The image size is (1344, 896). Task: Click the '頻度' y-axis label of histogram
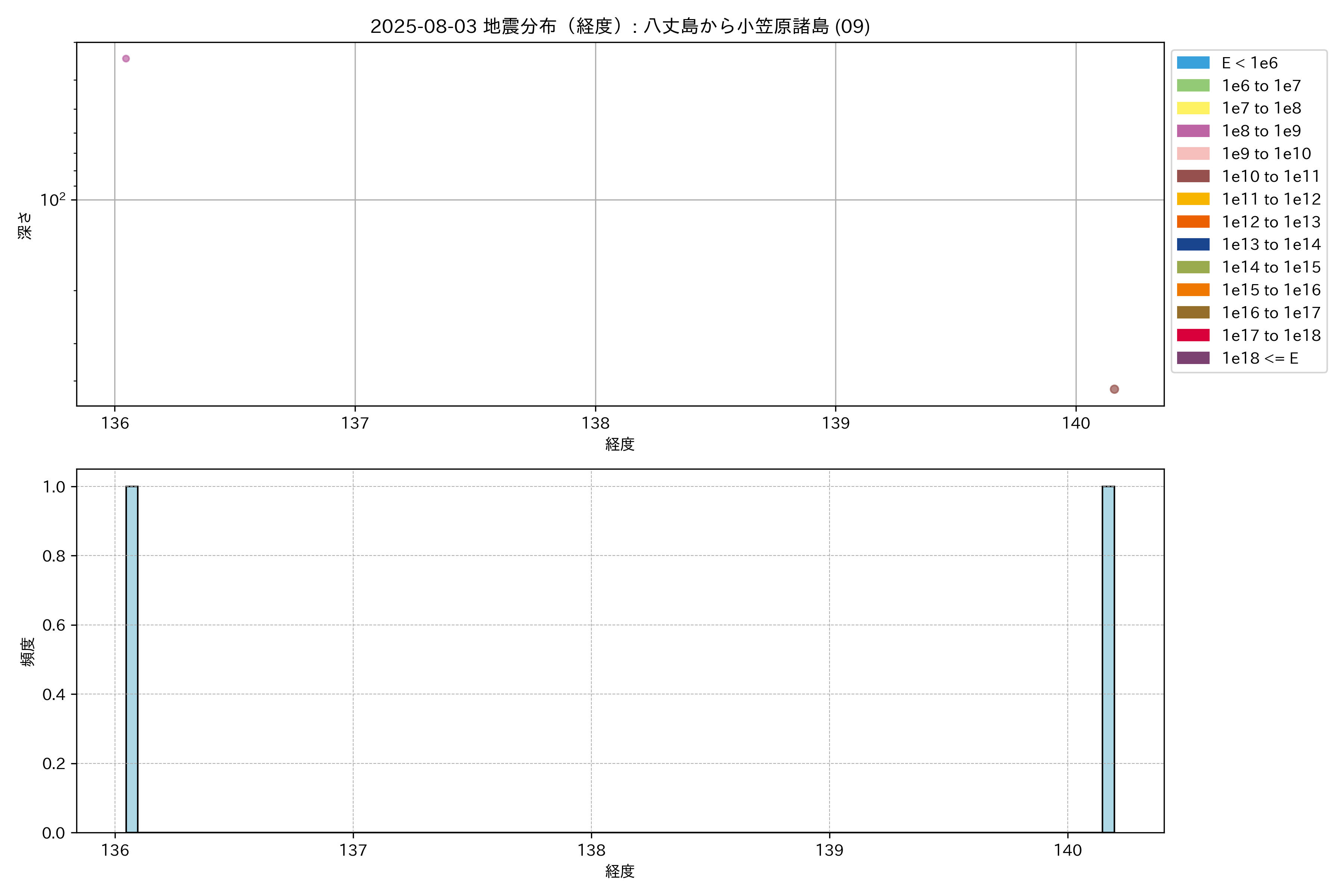pyautogui.click(x=27, y=651)
